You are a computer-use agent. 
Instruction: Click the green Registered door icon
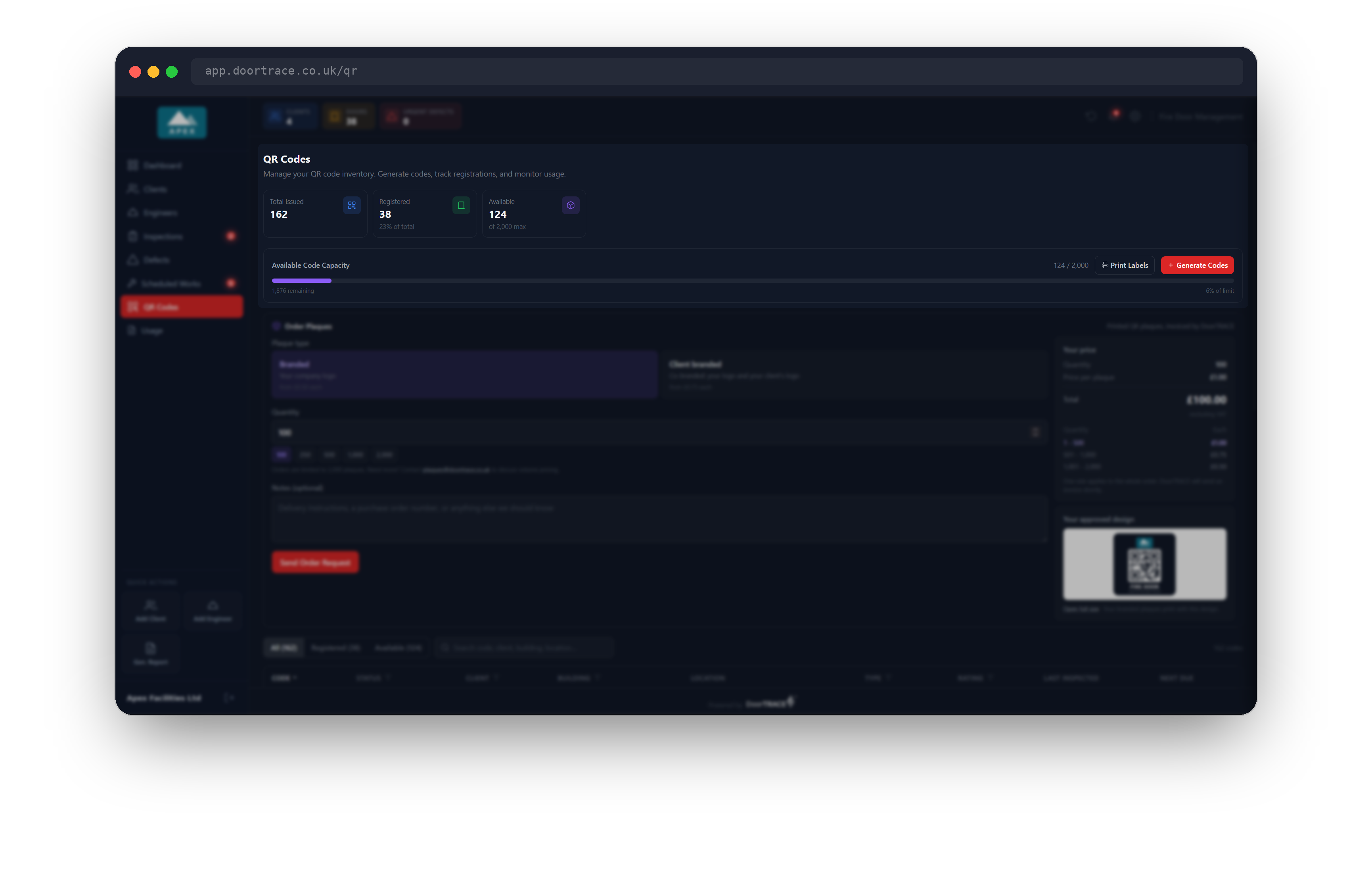(x=461, y=205)
